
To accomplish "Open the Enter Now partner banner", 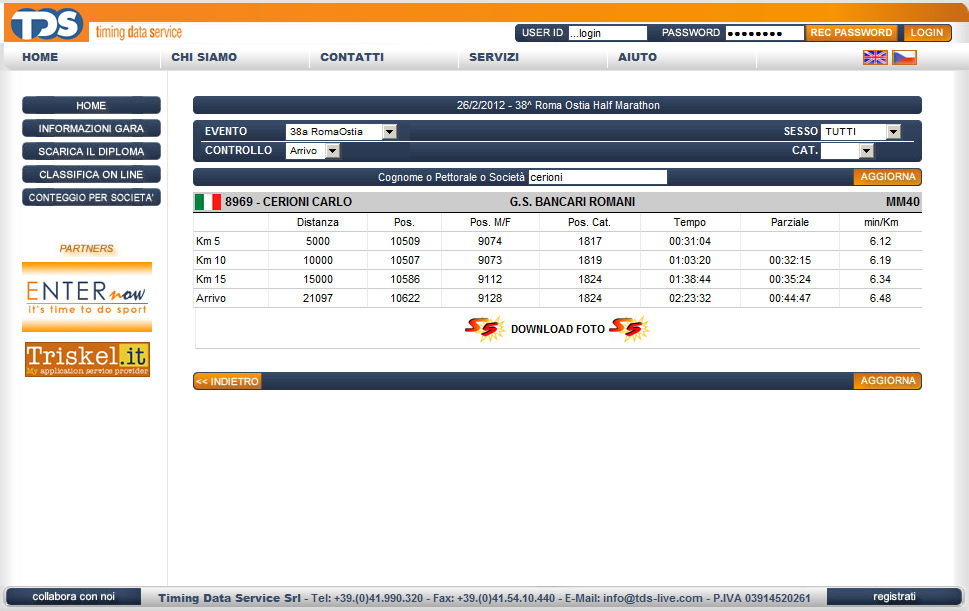I will pyautogui.click(x=87, y=296).
